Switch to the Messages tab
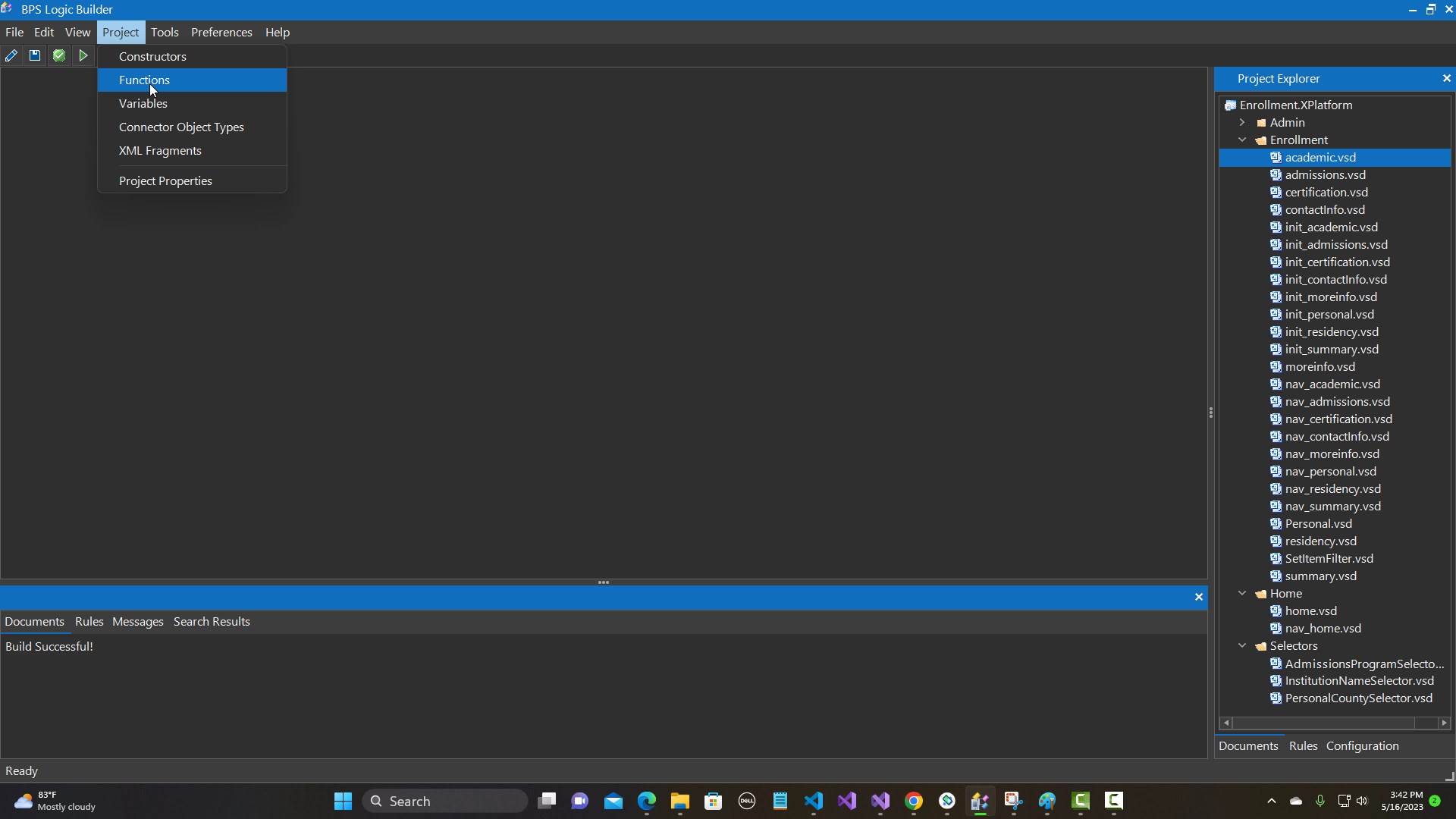Screen dimensions: 1456x819 click(137, 621)
